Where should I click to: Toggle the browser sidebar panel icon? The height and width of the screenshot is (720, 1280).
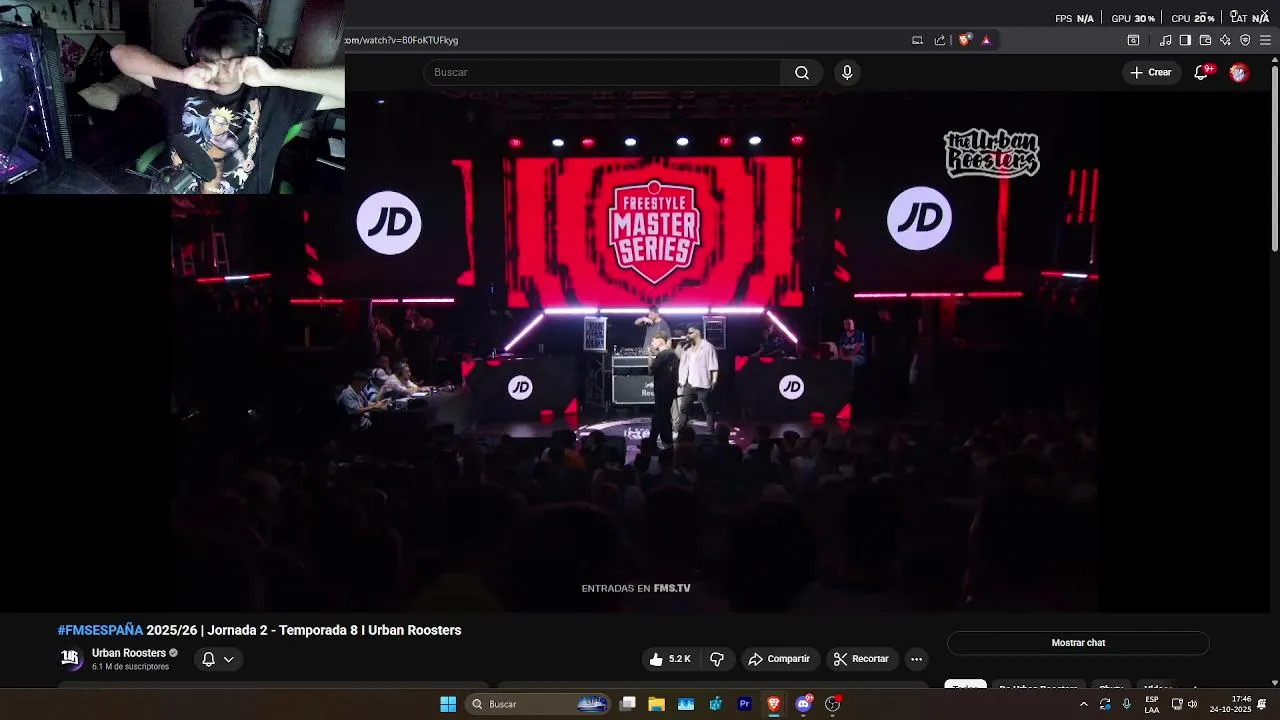pos(1185,40)
